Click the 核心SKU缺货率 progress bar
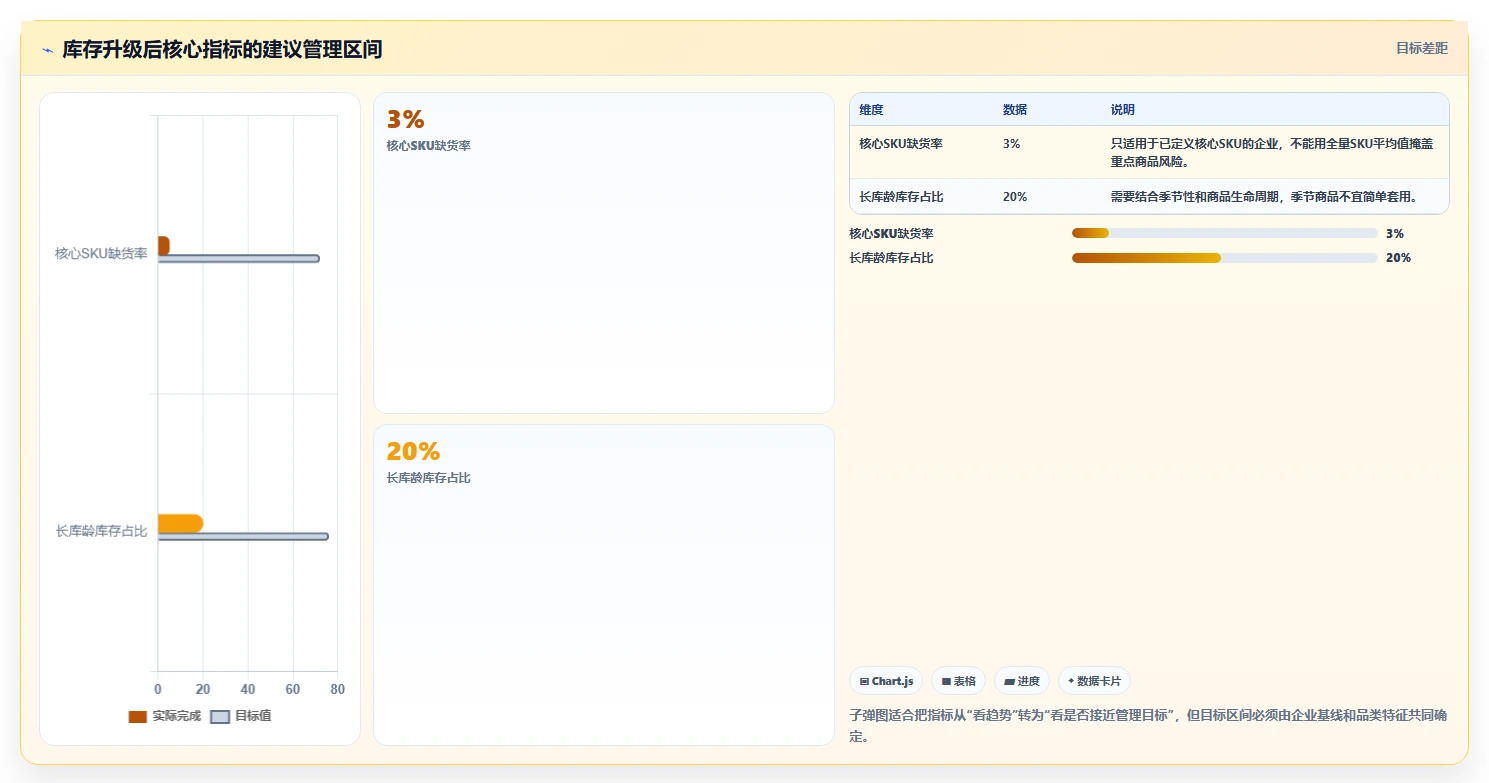This screenshot has height=783, width=1489. pyautogui.click(x=1224, y=233)
